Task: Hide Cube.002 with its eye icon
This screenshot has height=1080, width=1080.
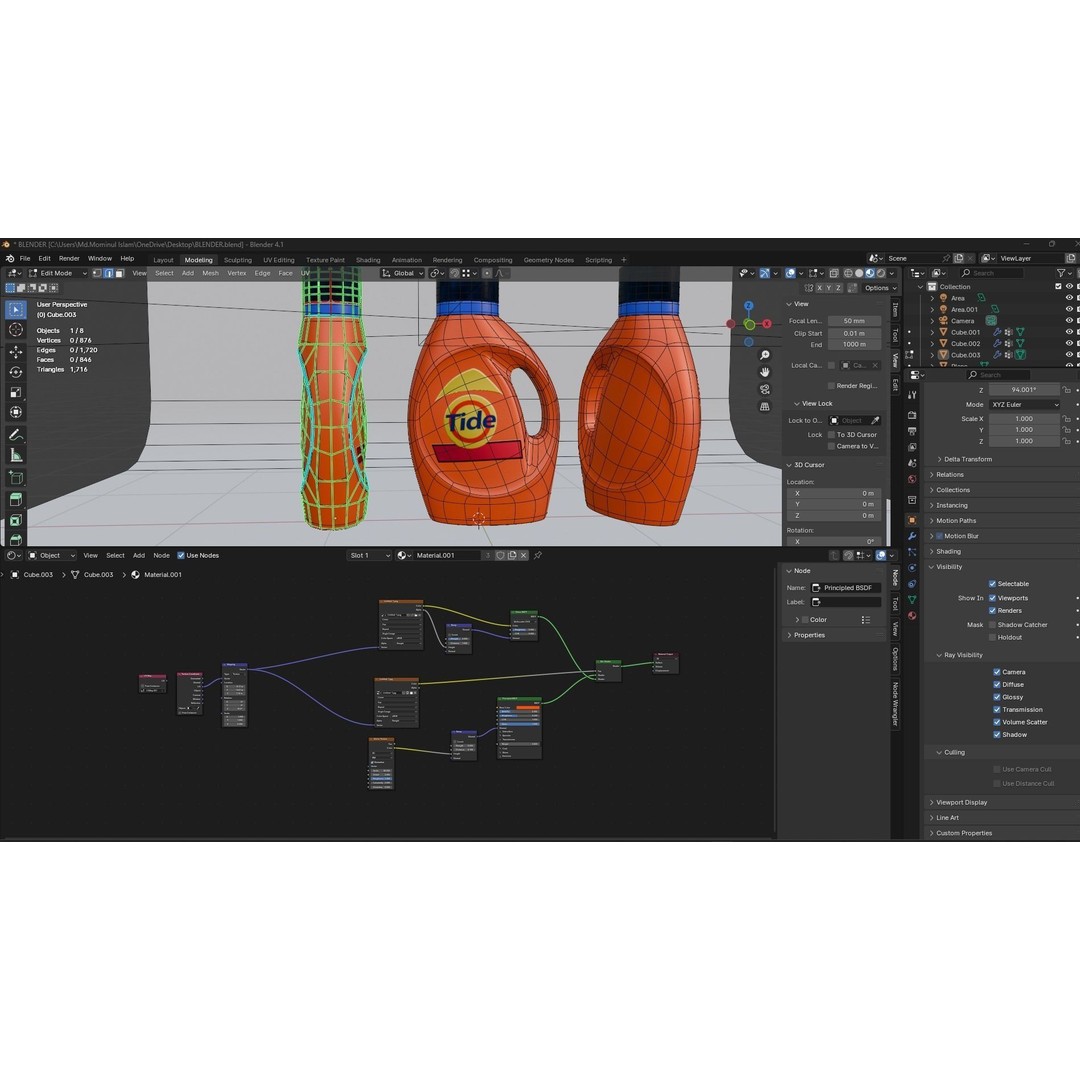Action: tap(1069, 344)
